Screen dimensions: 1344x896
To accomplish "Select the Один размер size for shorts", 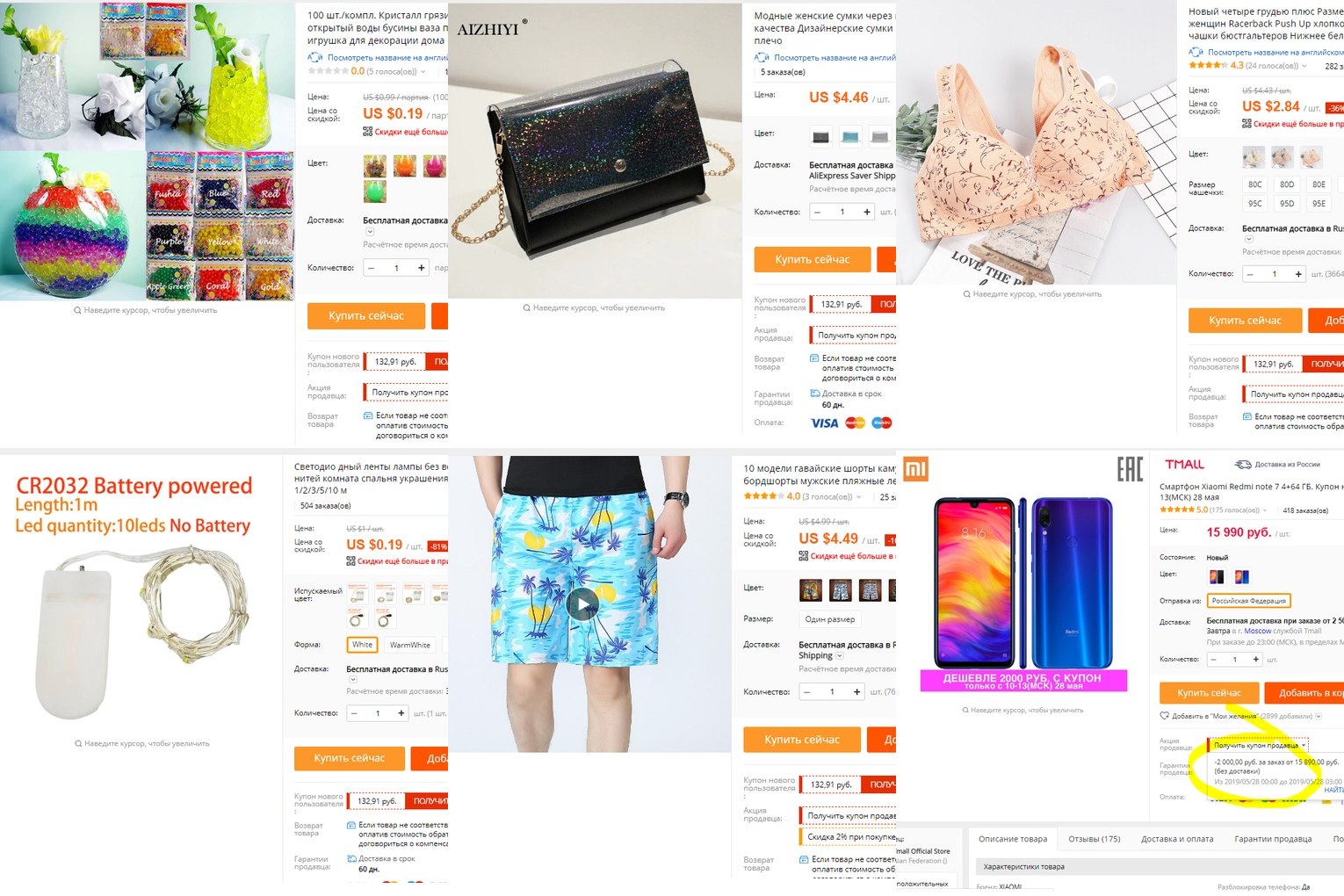I will (830, 619).
